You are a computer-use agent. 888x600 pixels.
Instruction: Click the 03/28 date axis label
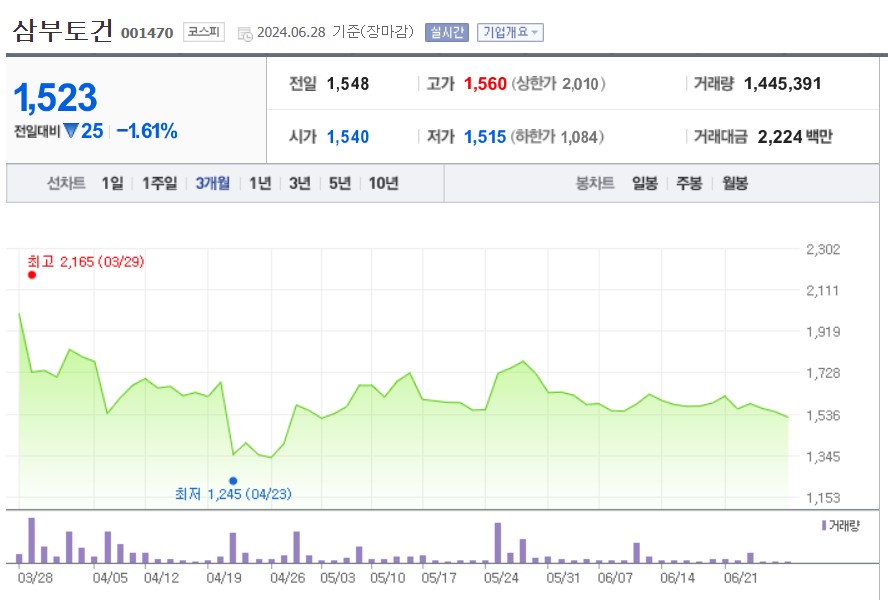tap(35, 578)
